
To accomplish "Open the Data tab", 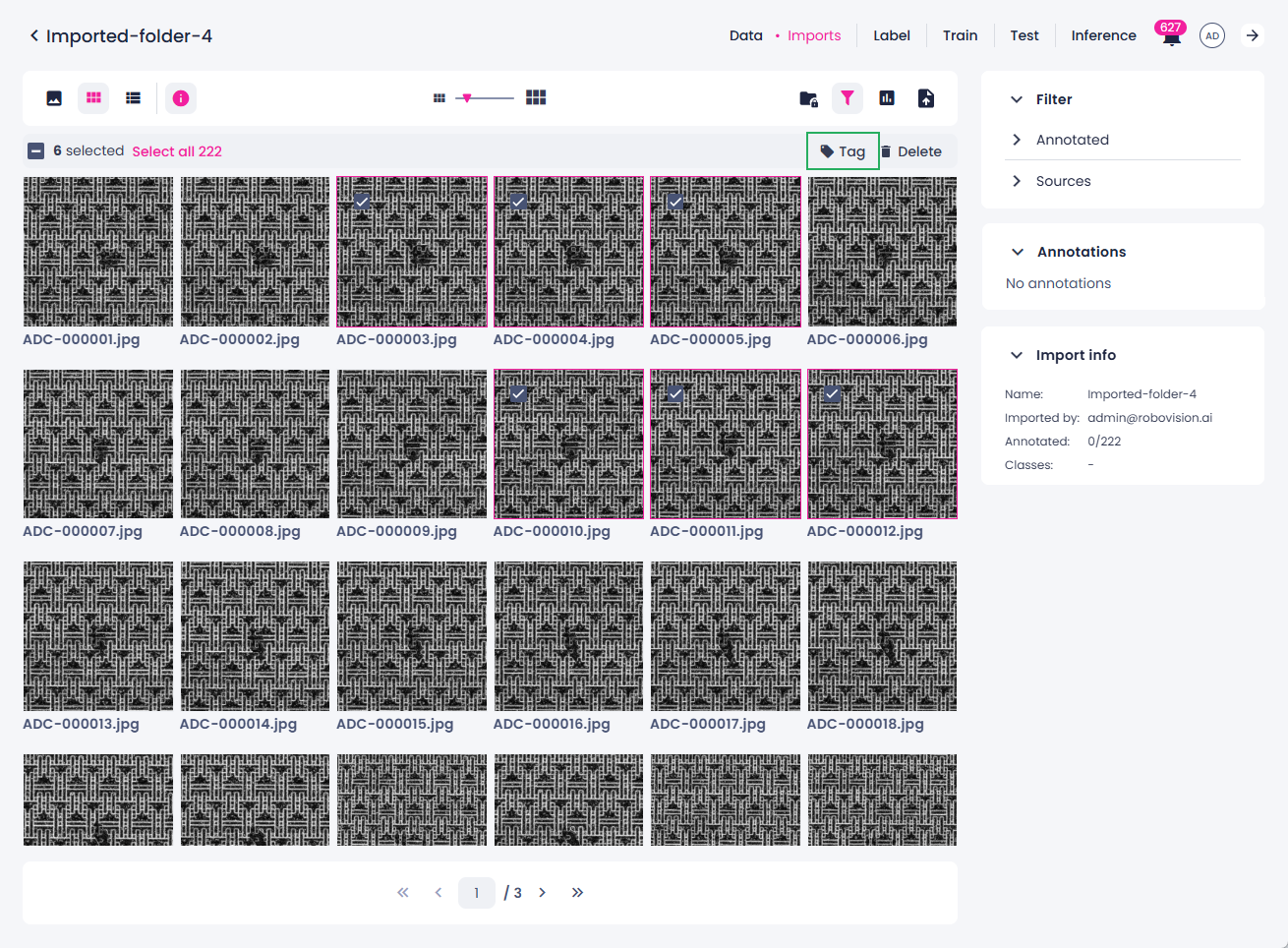I will point(746,35).
